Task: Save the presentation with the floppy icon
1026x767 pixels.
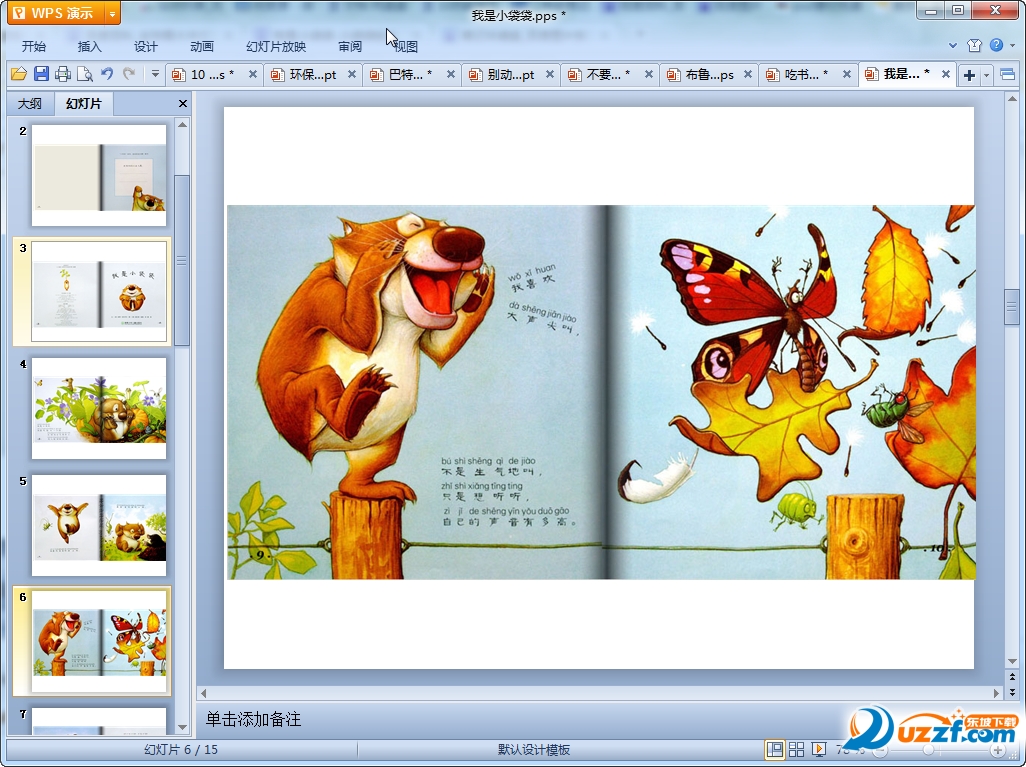Action: (x=41, y=74)
